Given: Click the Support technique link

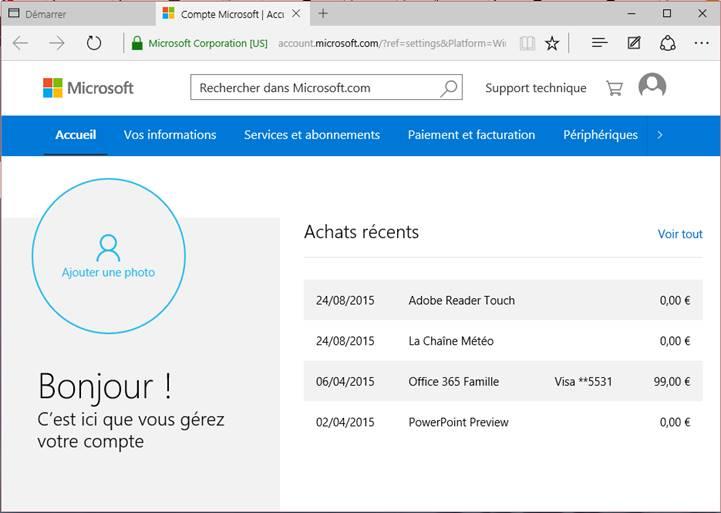Looking at the screenshot, I should [x=536, y=88].
